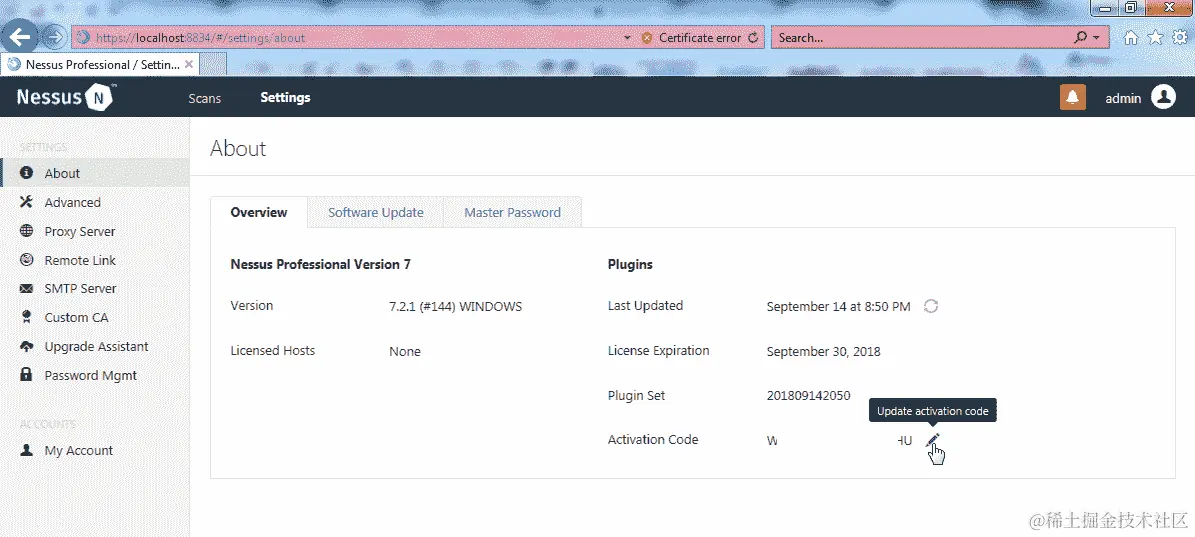Go to the Scans page
The image size is (1195, 537).
[204, 98]
